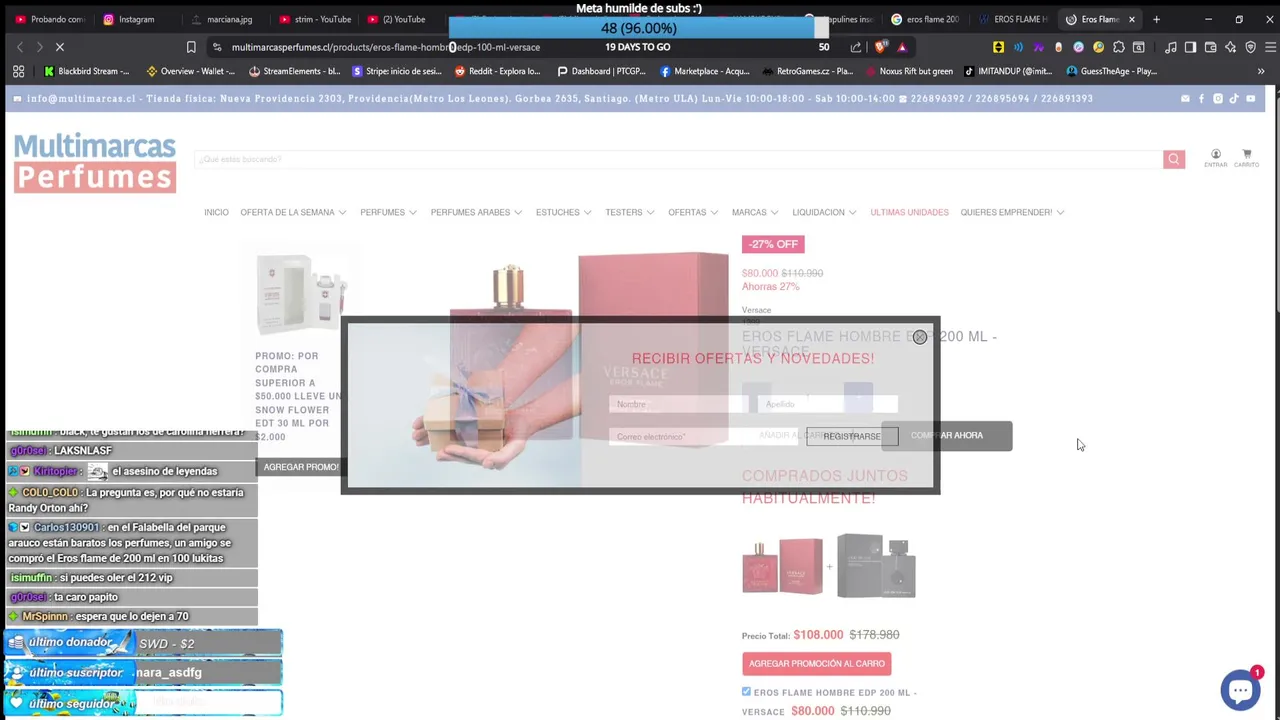Expand the PERFUMES ARABES dropdown
This screenshot has width=1280, height=720.
[x=476, y=212]
